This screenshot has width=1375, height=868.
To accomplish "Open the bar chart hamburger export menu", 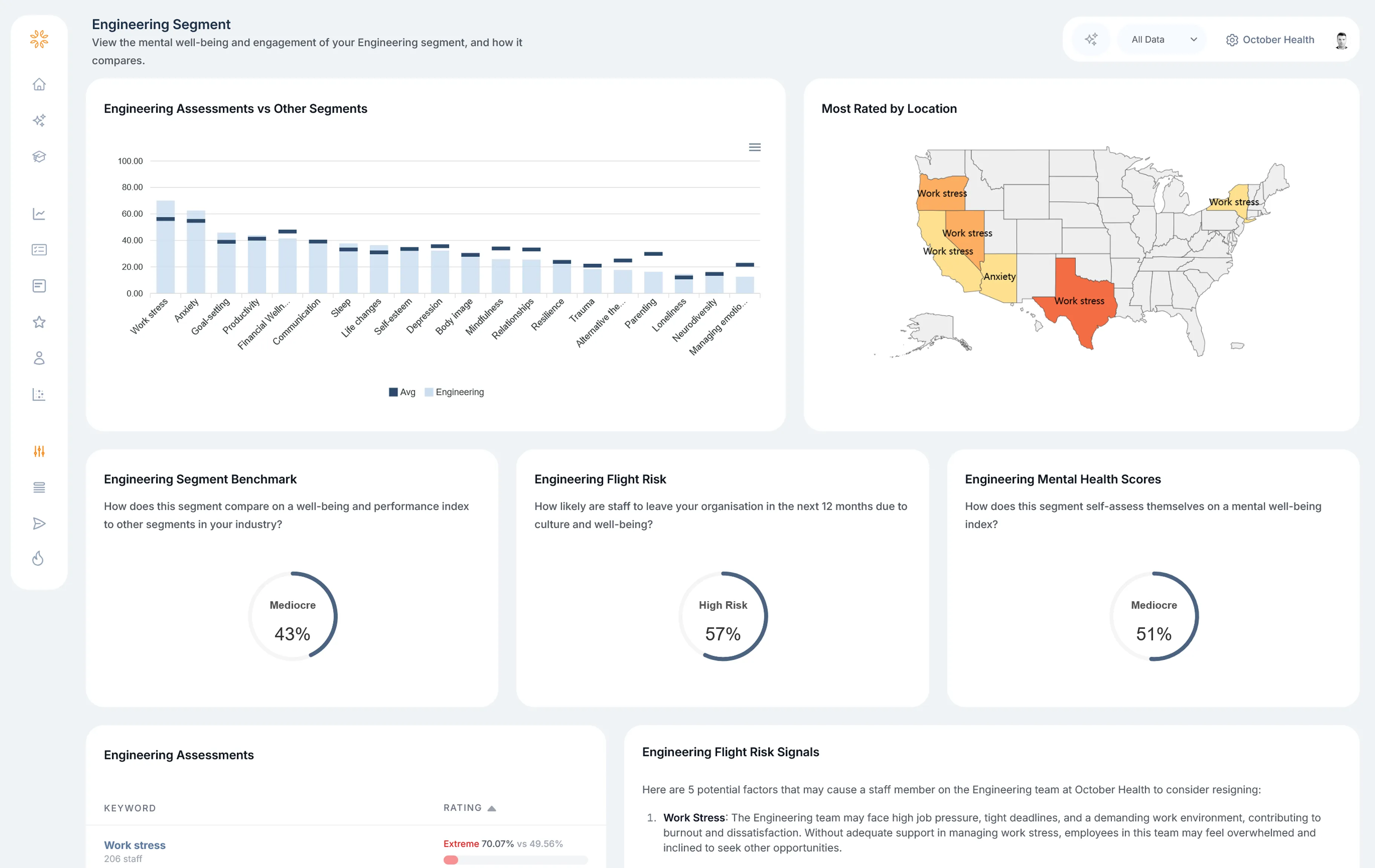I will click(x=754, y=147).
